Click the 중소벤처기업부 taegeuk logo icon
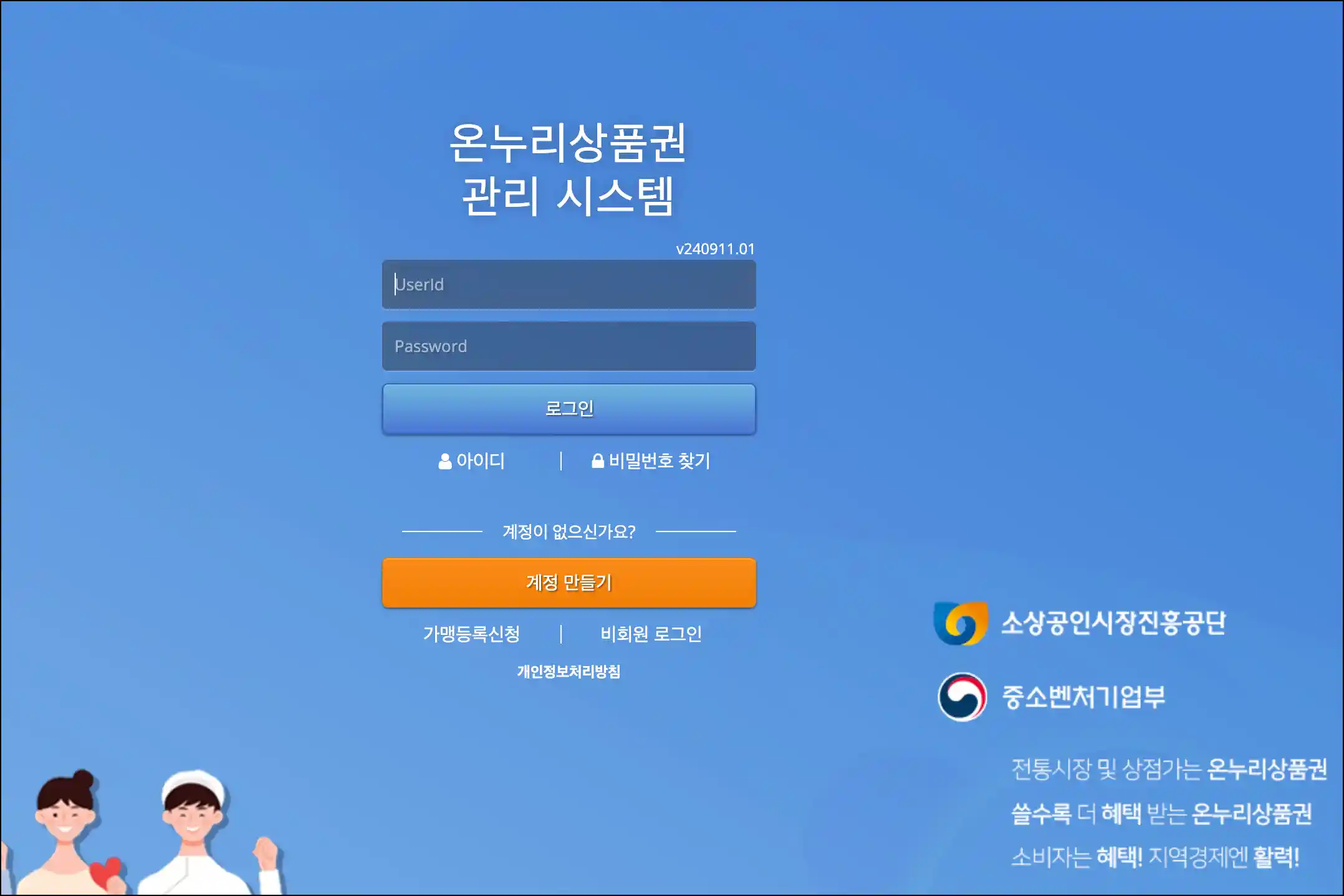The width and height of the screenshot is (1344, 896). coord(962,697)
